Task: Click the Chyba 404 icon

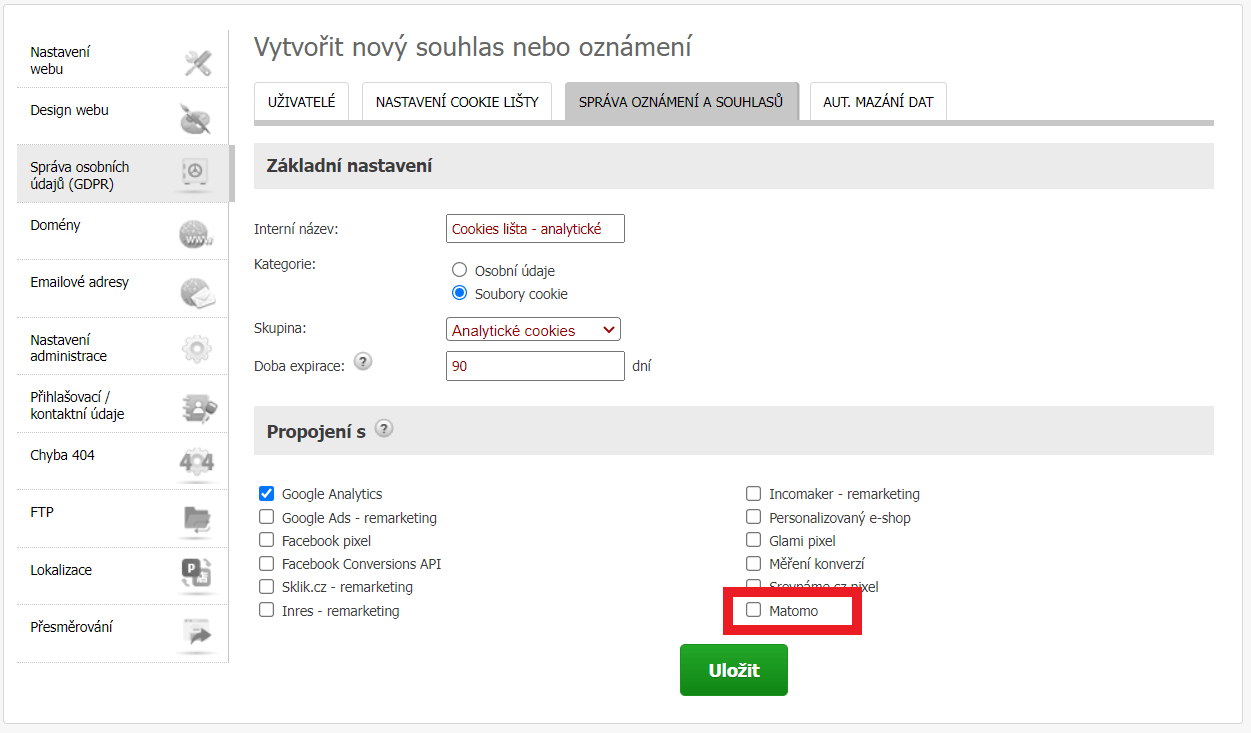Action: click(197, 462)
